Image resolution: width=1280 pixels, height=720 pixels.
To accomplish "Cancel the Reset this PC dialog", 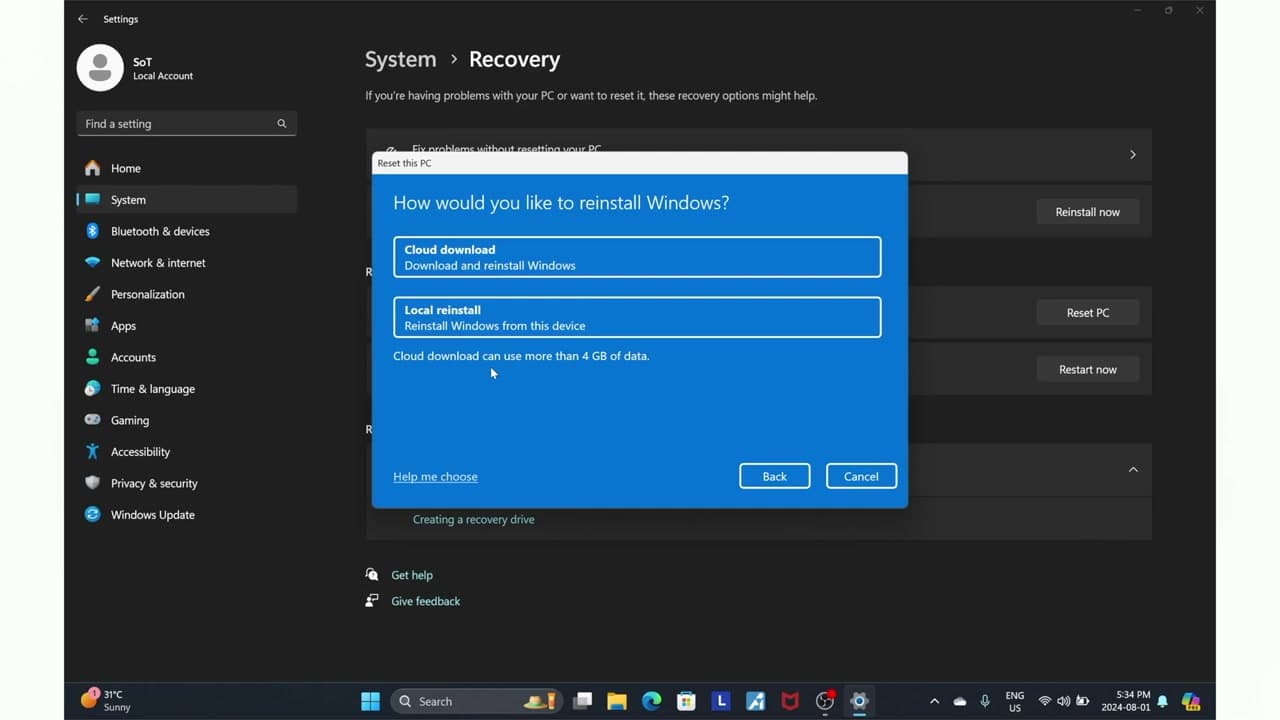I will 861,476.
